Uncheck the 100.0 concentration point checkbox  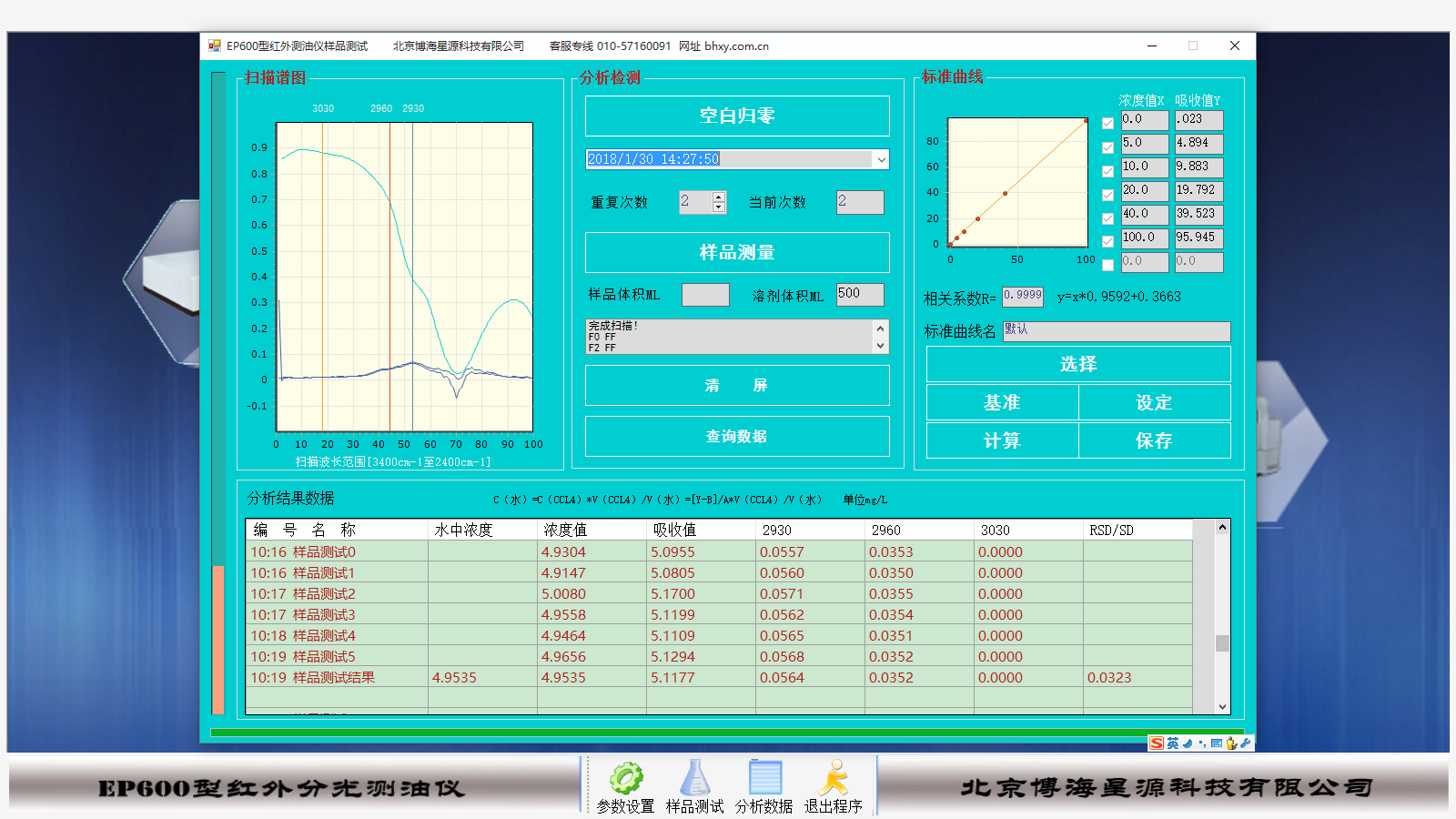pos(1107,242)
